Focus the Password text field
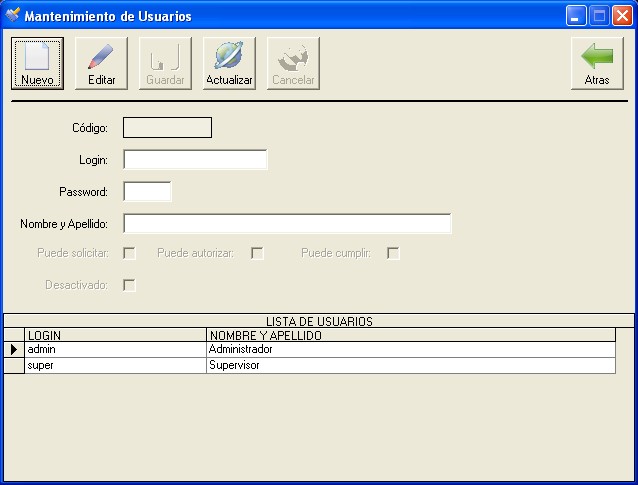 click(147, 191)
